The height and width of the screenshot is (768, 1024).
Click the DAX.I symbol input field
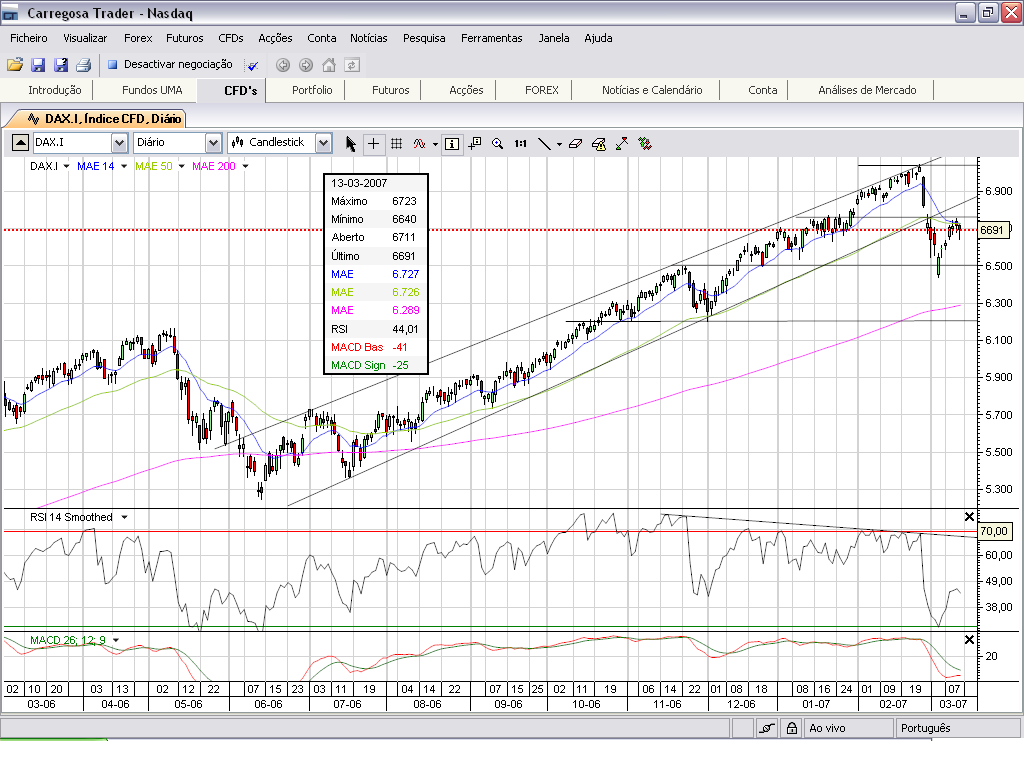tap(72, 142)
